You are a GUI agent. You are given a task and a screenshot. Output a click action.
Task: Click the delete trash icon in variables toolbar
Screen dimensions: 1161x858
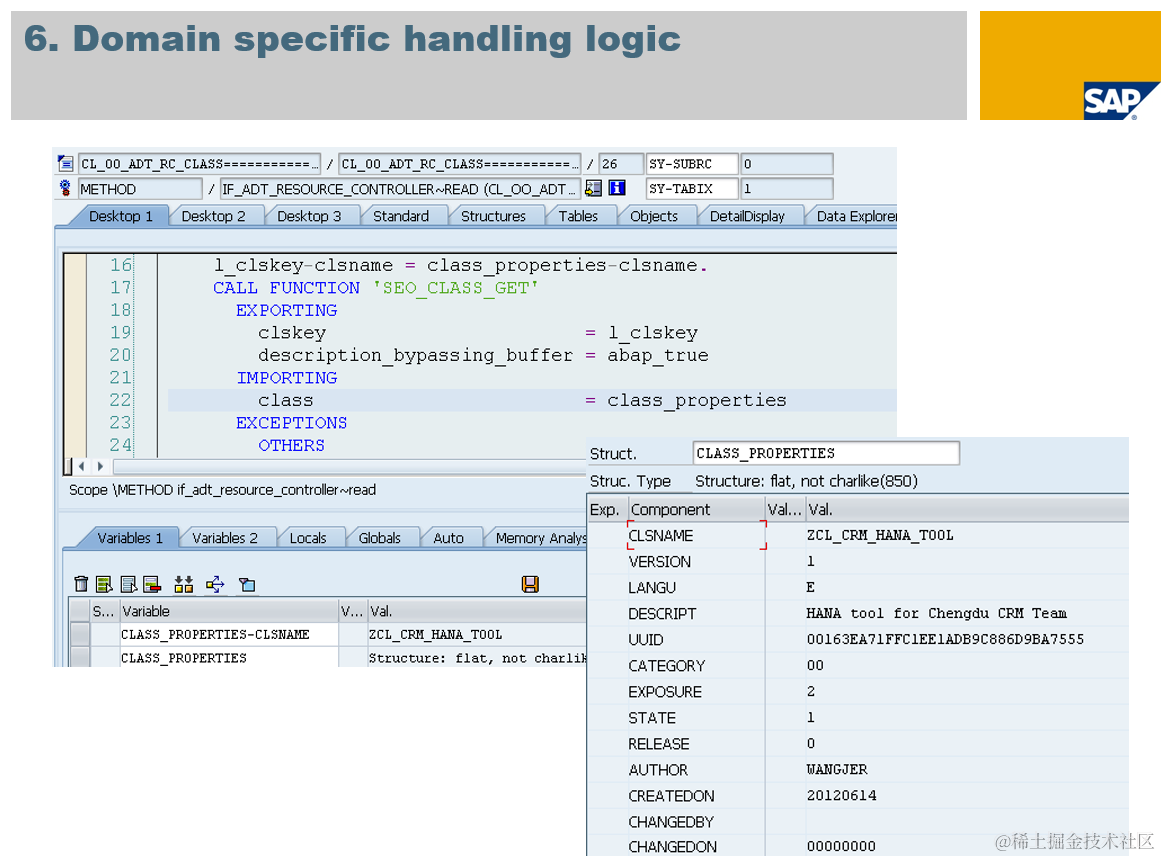(81, 584)
